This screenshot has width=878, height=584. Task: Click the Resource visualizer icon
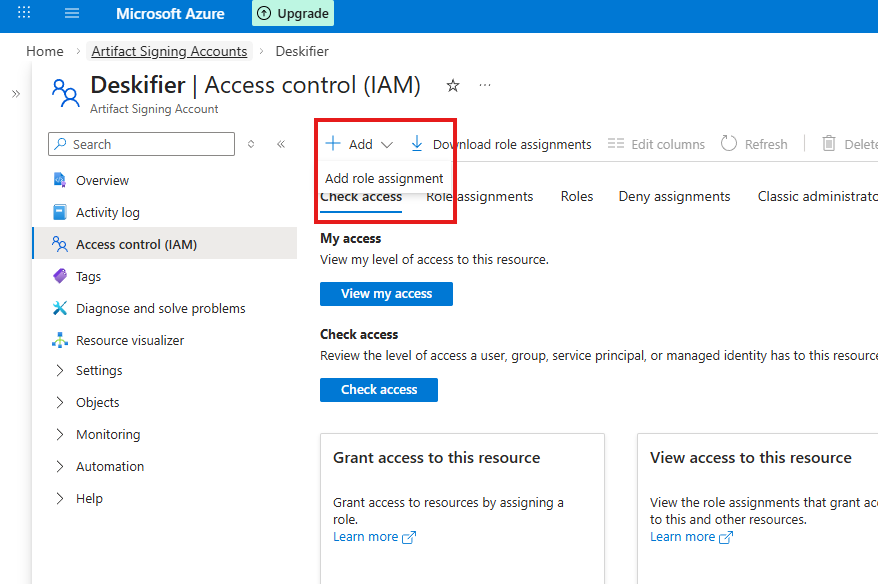coord(59,340)
